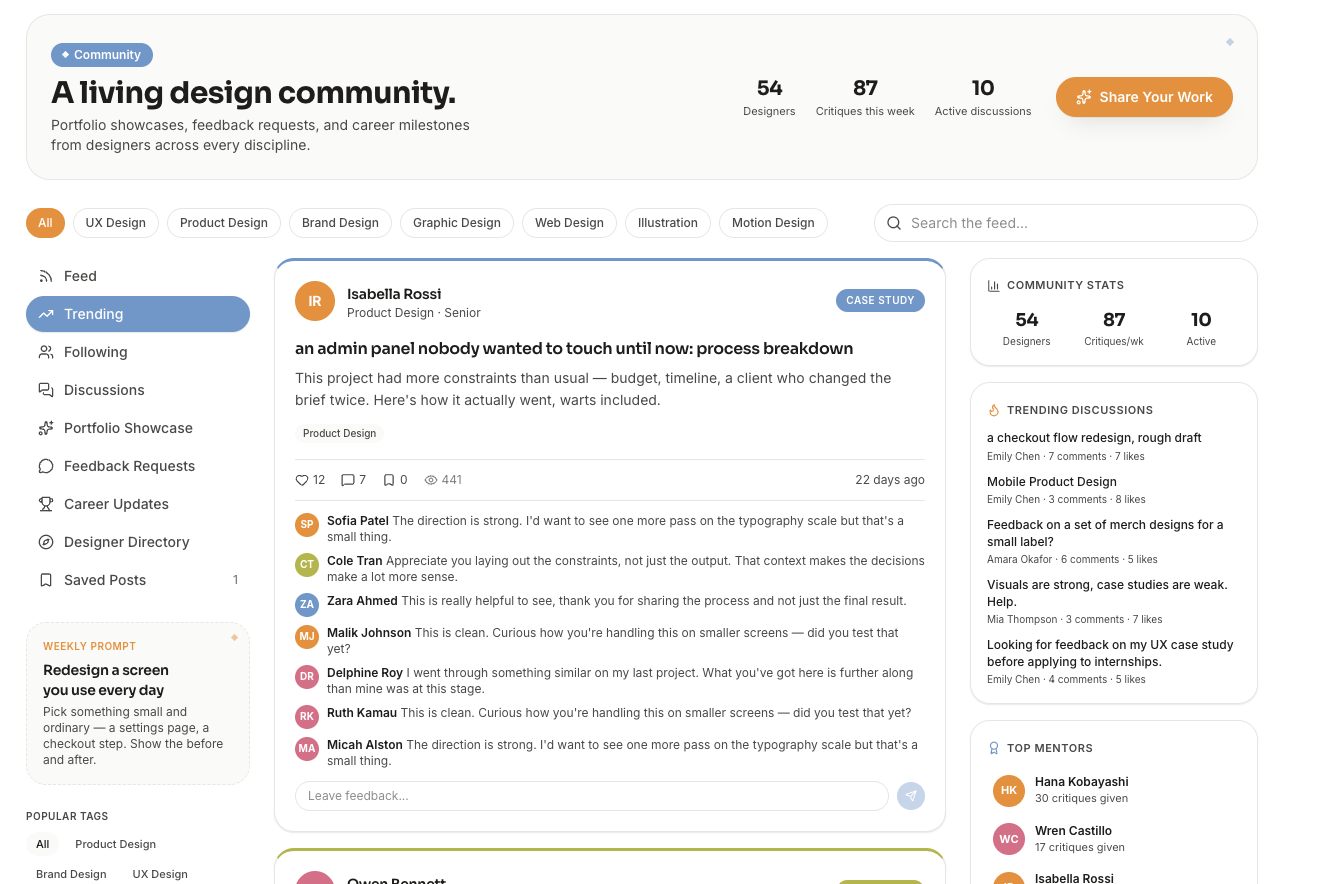Click the search magnifier icon
Viewport: 1320px width, 884px height.
tap(894, 223)
